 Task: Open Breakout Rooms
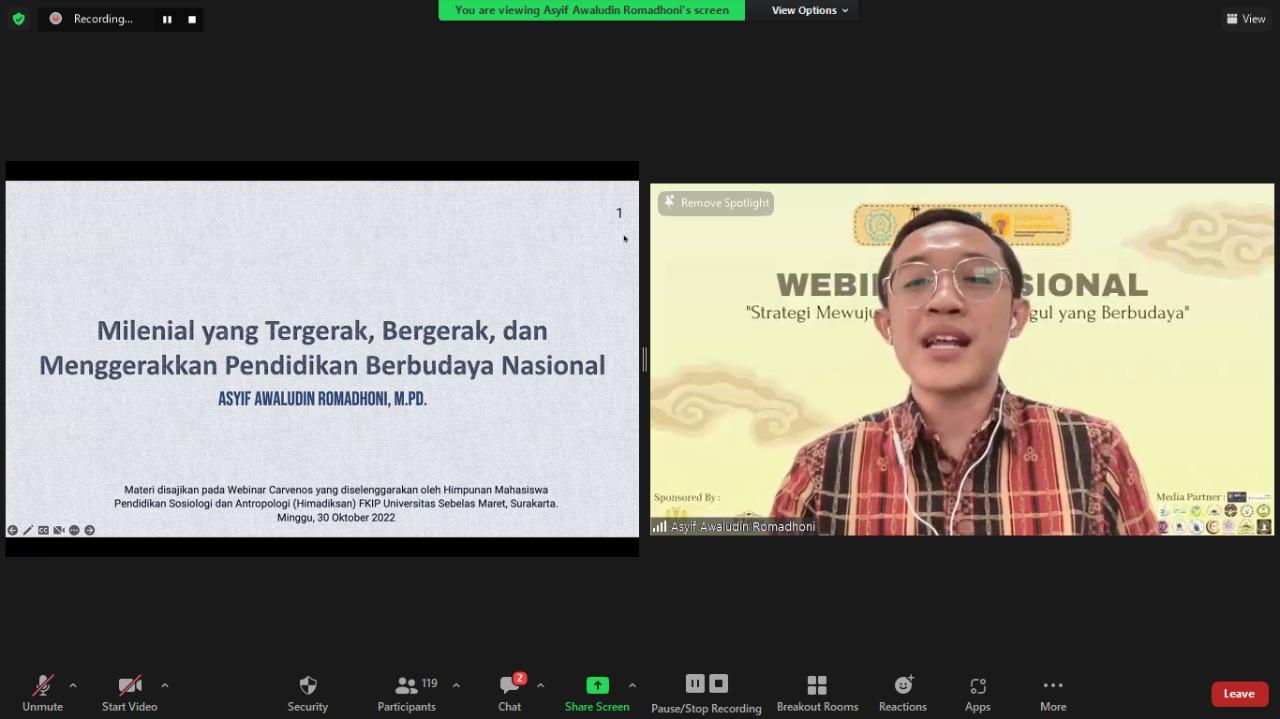[817, 693]
